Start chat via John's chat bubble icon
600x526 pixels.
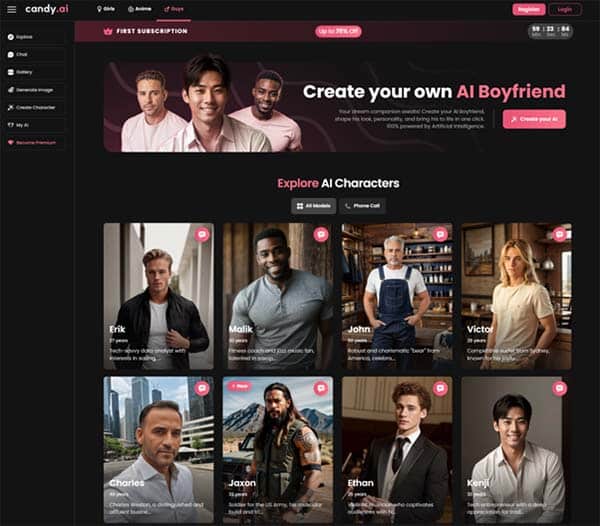point(440,234)
